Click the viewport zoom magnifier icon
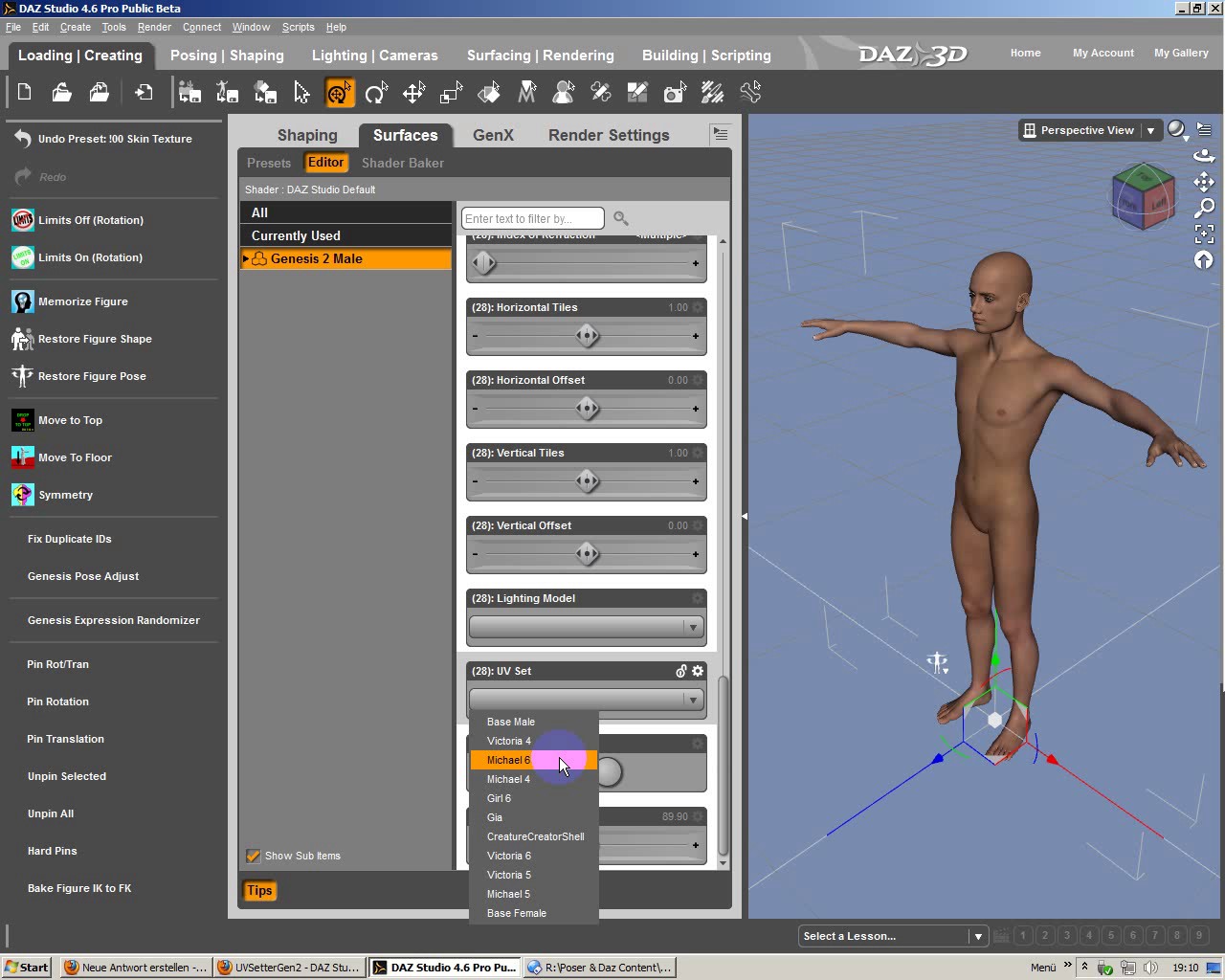Screen dimensions: 1225x980 (x=1204, y=208)
